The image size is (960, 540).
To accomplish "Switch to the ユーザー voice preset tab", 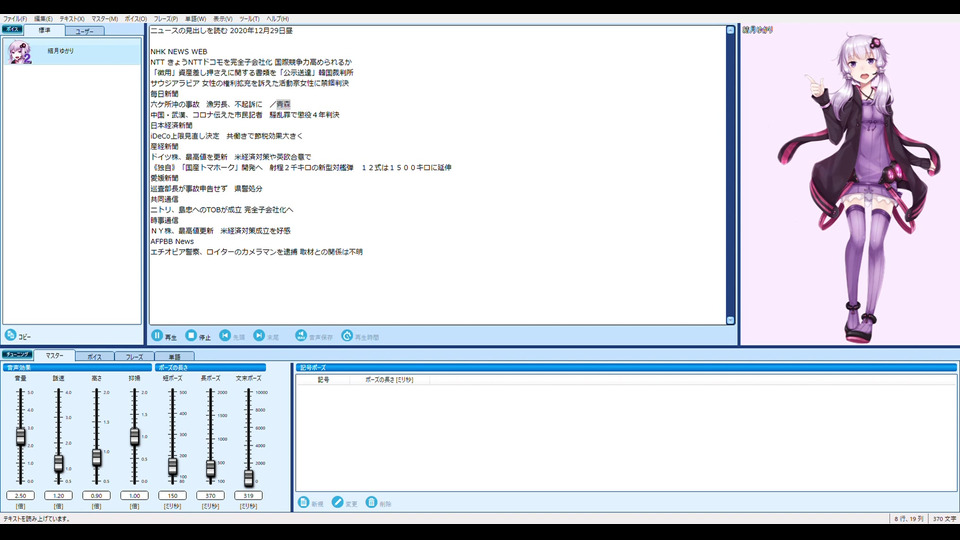I will point(84,31).
